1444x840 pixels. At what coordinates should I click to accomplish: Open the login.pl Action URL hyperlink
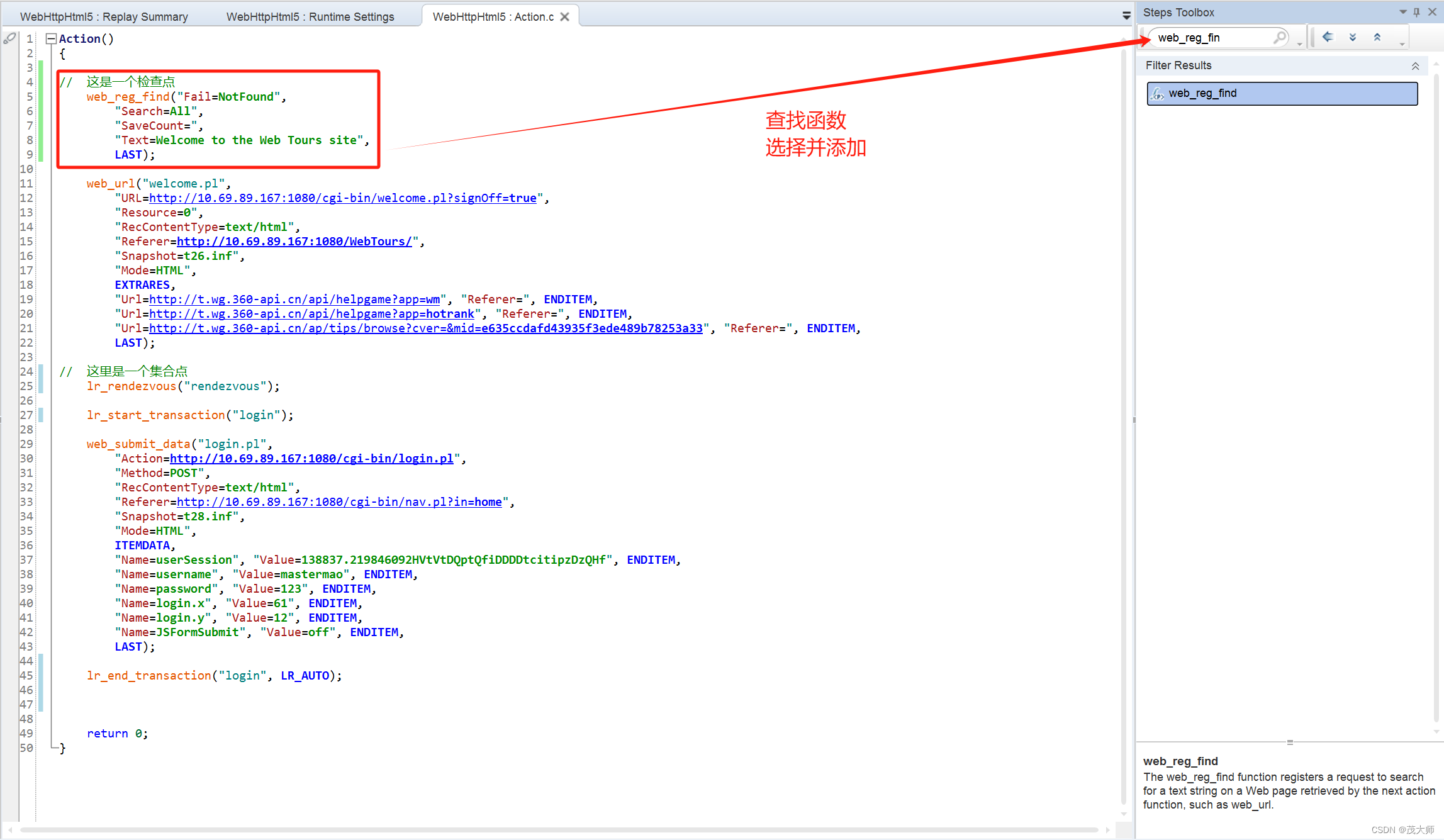pos(311,458)
